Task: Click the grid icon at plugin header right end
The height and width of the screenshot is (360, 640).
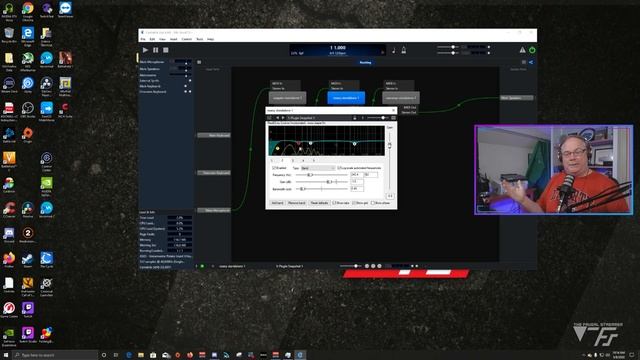Action: (393, 118)
